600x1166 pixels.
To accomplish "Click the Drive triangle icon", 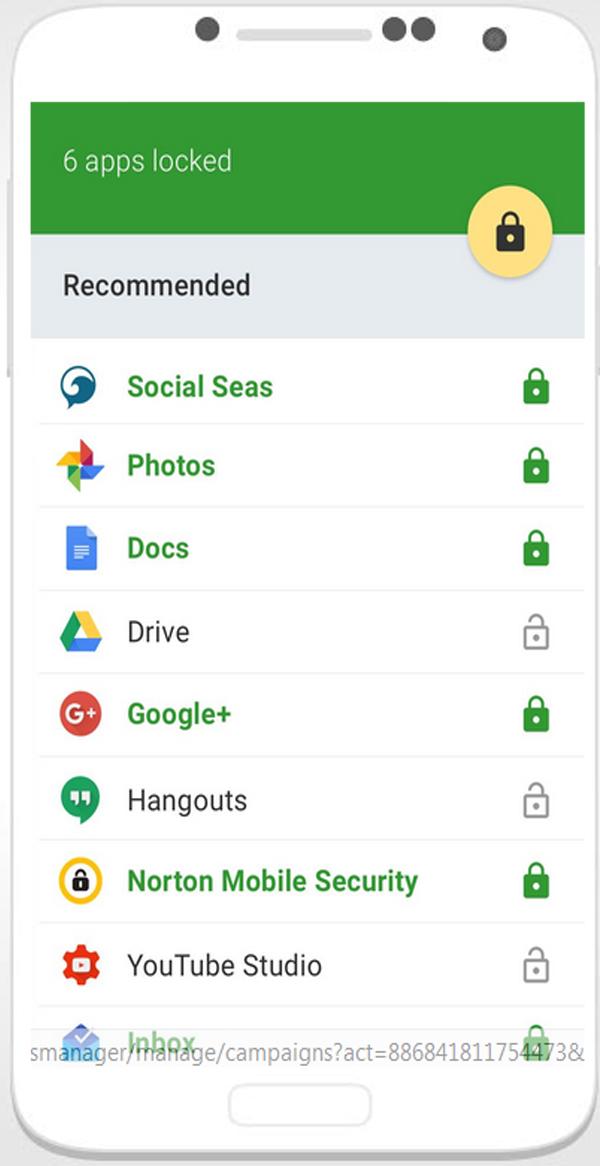I will [x=80, y=632].
